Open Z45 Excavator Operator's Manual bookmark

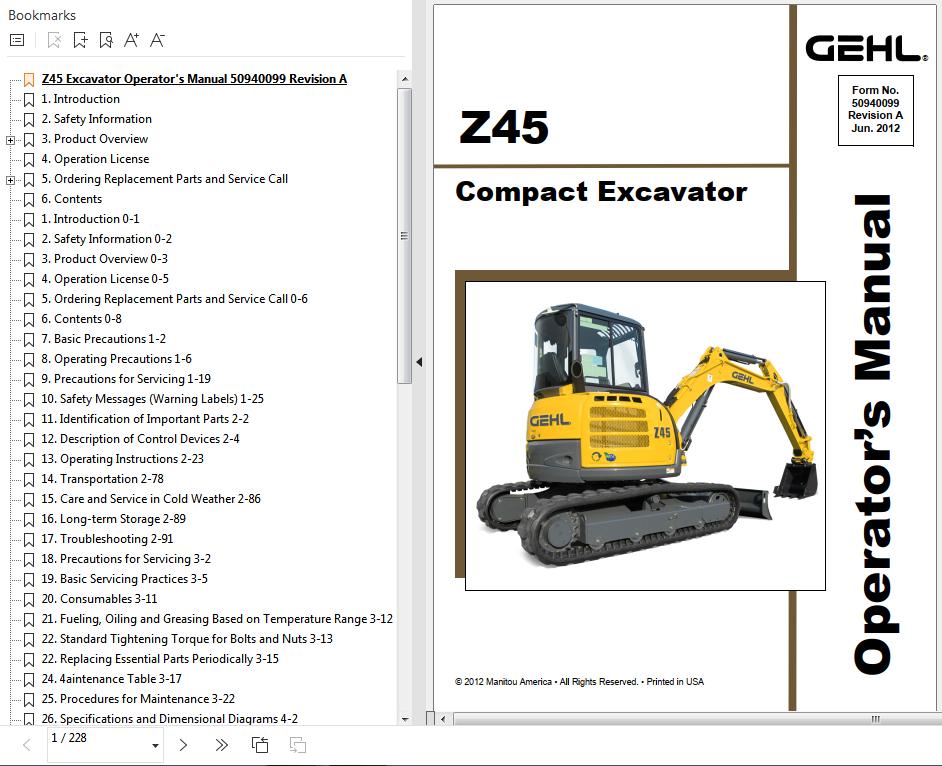pos(194,79)
